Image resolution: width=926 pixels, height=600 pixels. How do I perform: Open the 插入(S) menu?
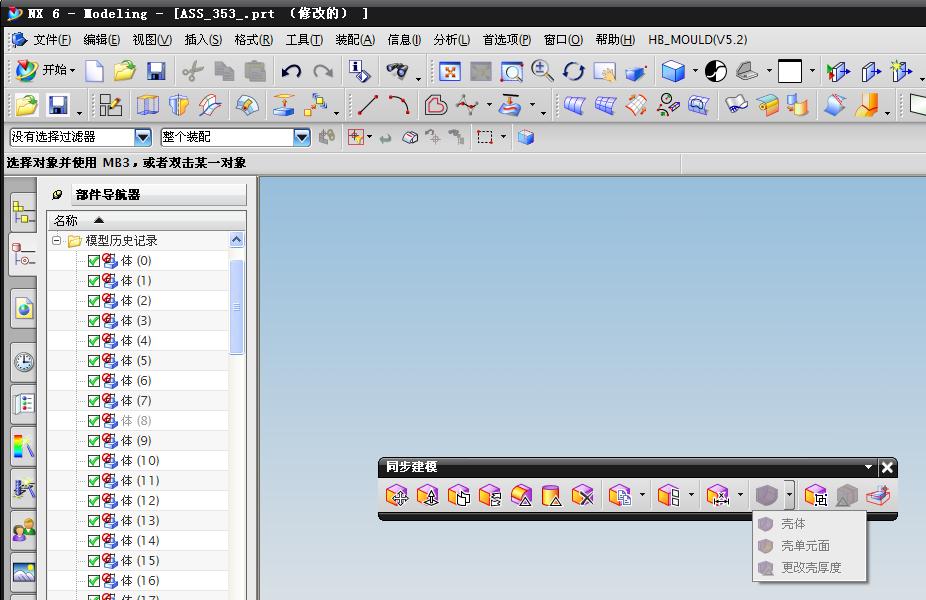203,40
